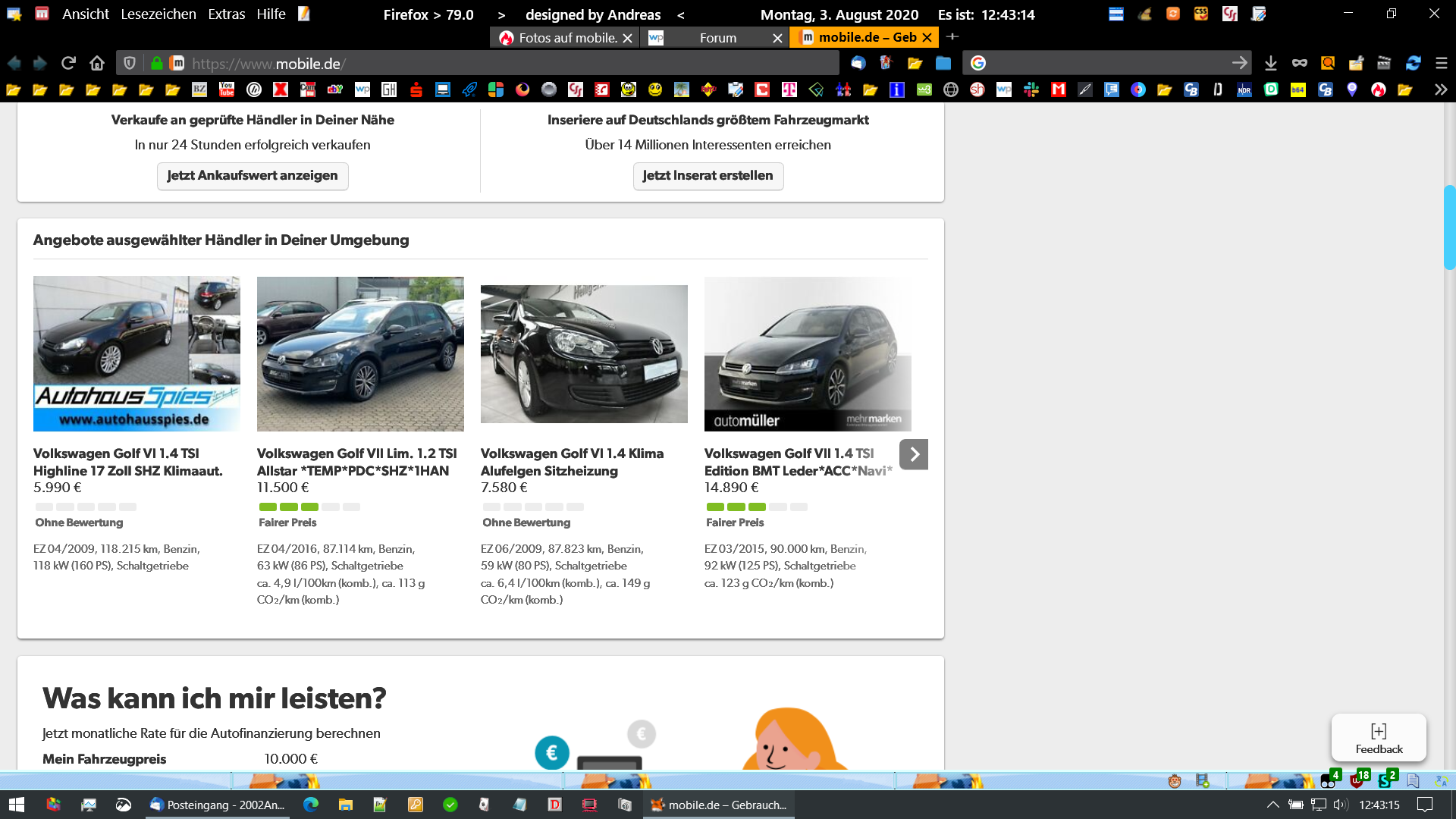Click Jetzt Inserat erstellen button

pyautogui.click(x=708, y=175)
